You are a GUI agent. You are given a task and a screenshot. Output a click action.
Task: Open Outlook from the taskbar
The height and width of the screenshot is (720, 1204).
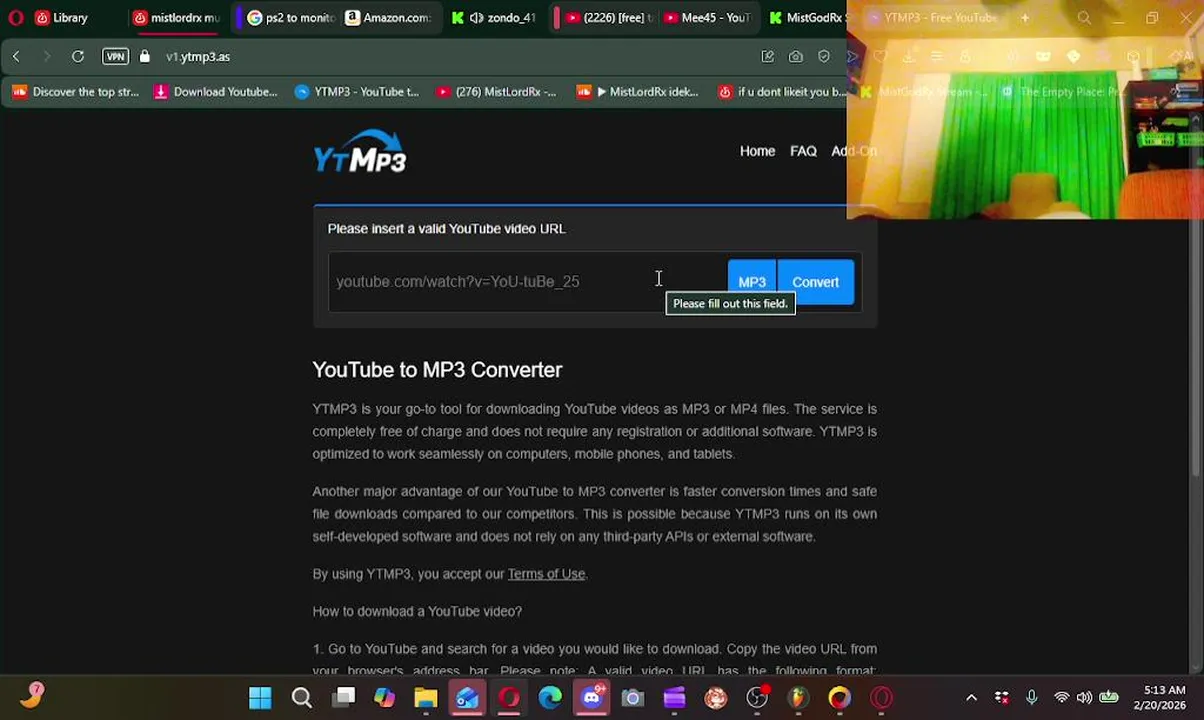(467, 698)
